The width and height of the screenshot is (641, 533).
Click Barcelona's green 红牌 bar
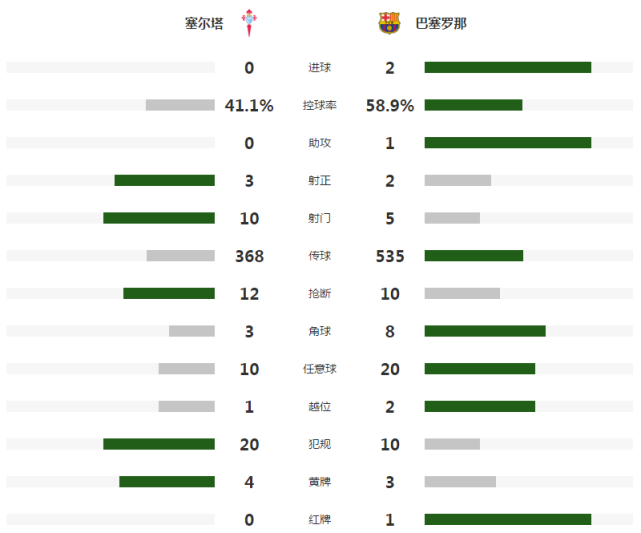pos(508,519)
